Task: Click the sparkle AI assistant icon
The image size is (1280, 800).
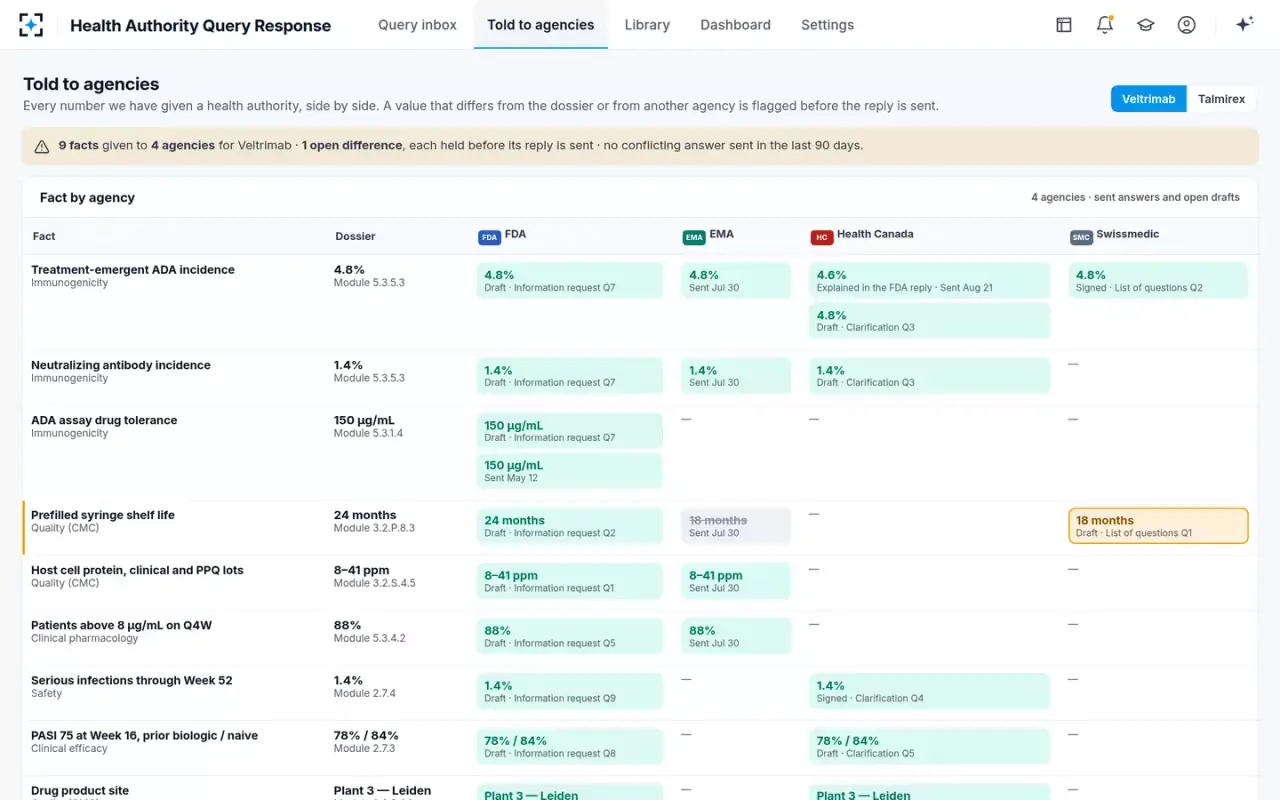Action: (1245, 25)
